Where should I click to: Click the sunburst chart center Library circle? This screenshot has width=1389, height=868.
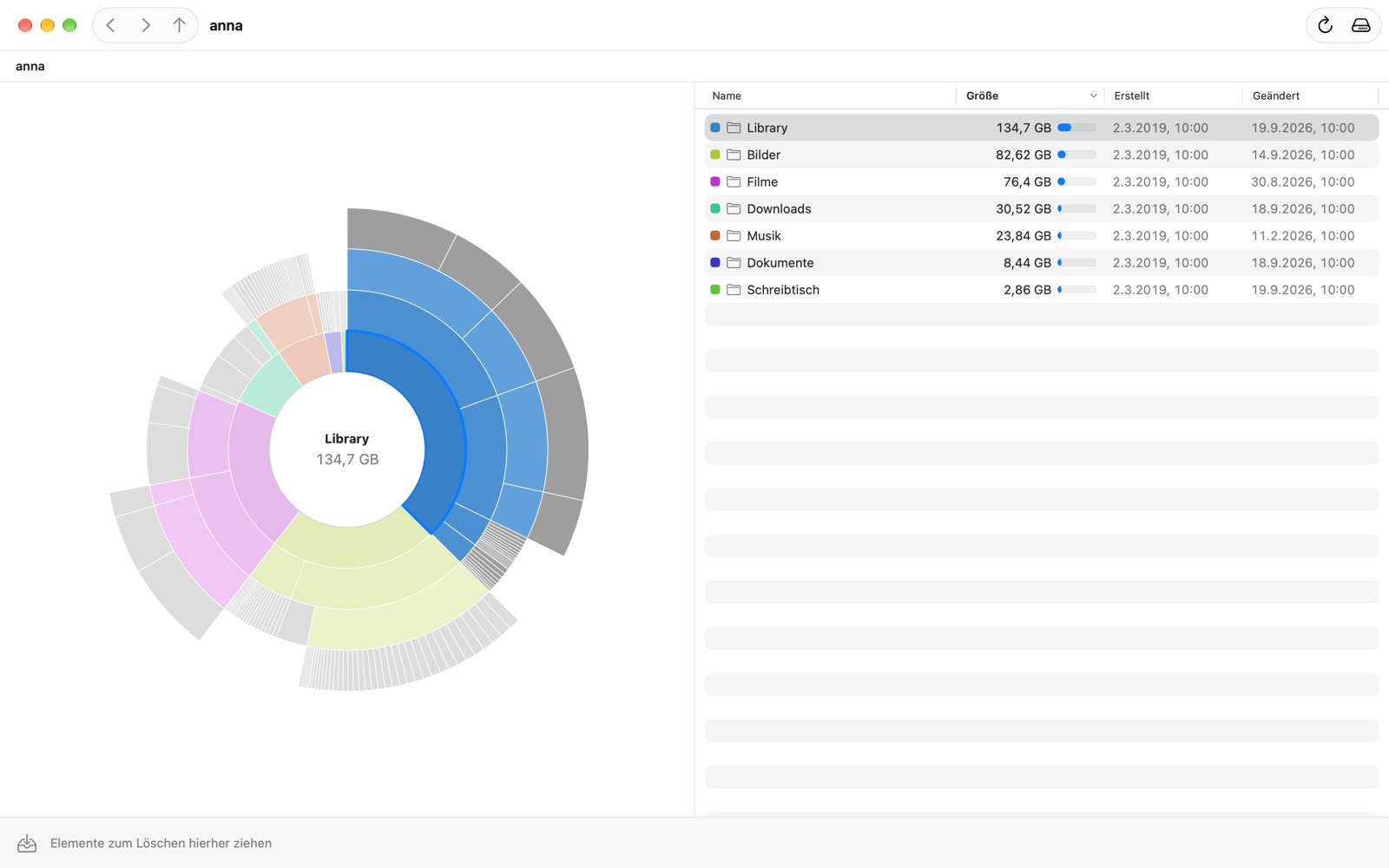(347, 450)
